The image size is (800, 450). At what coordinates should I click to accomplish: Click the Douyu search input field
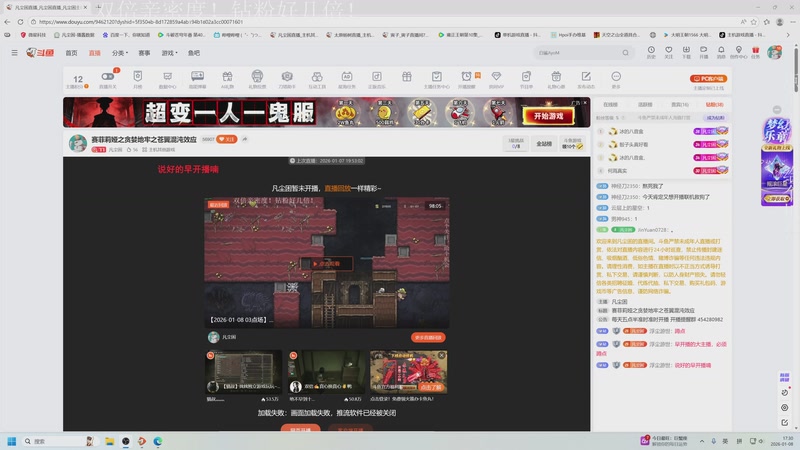pos(577,53)
